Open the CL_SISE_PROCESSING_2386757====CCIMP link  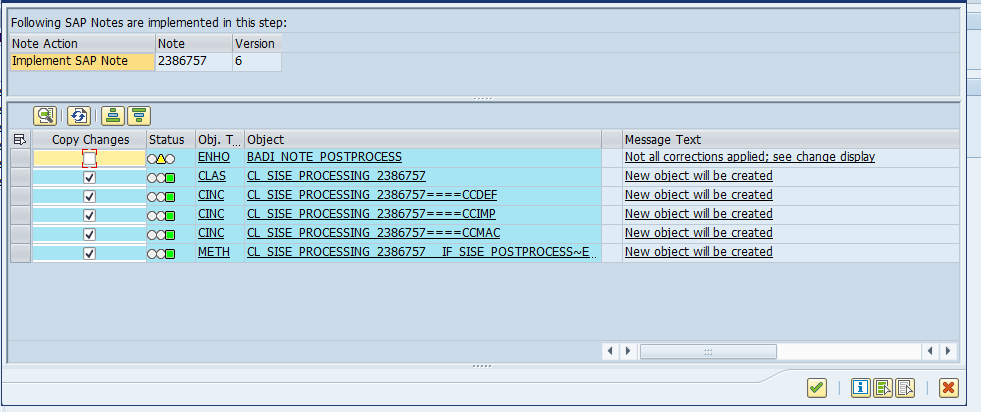point(372,213)
